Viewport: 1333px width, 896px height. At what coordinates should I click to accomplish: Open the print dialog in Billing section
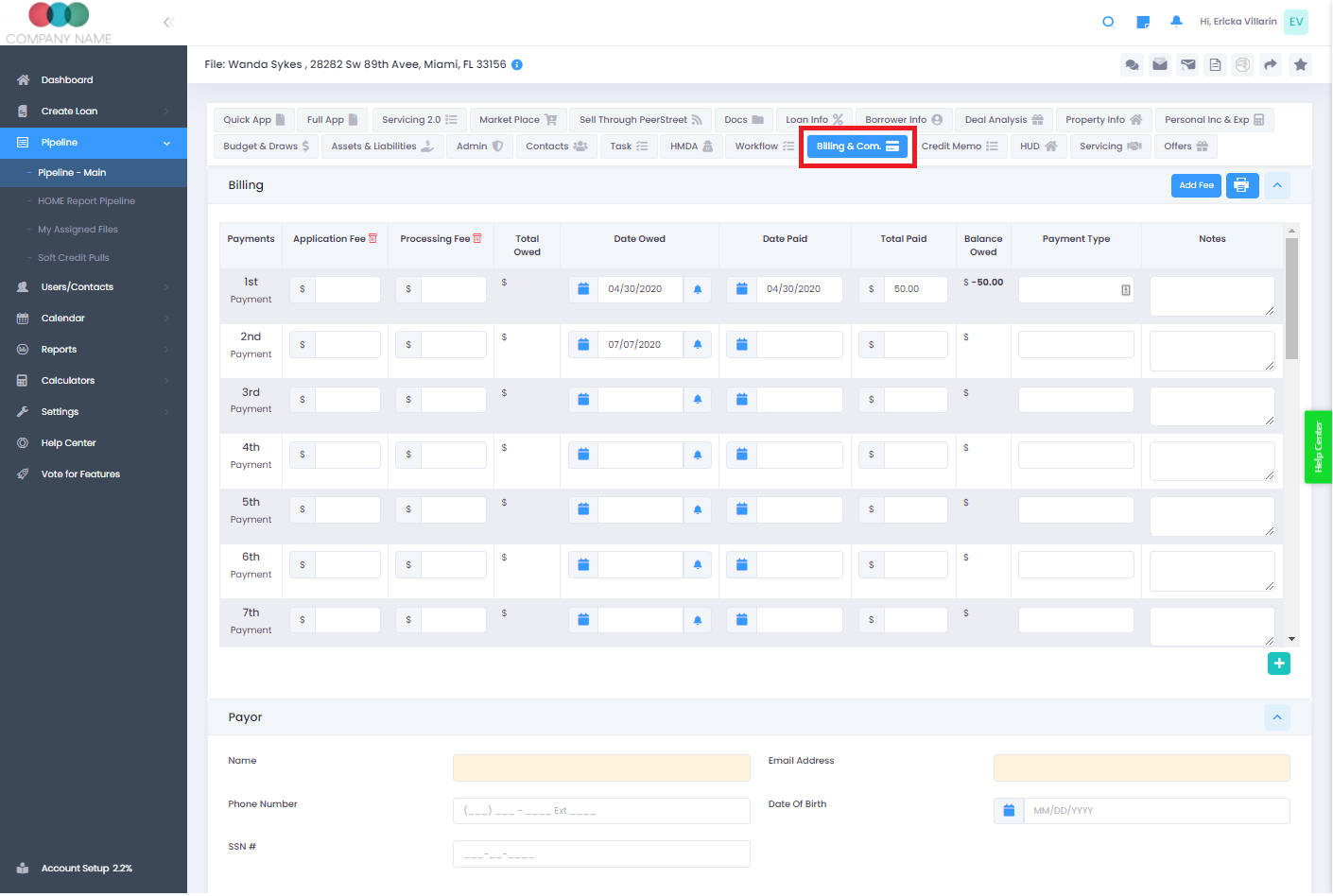coord(1242,185)
